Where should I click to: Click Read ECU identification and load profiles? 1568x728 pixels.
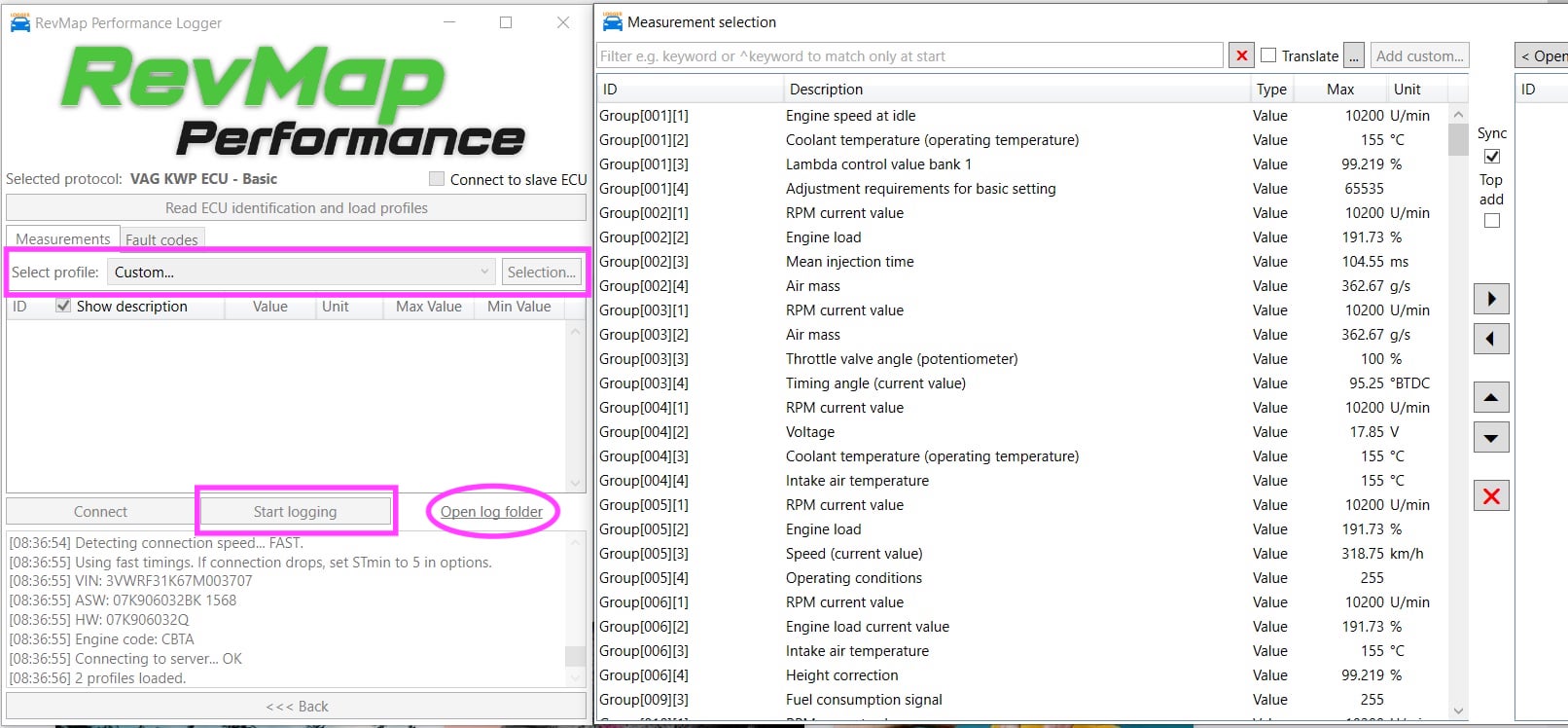(296, 207)
